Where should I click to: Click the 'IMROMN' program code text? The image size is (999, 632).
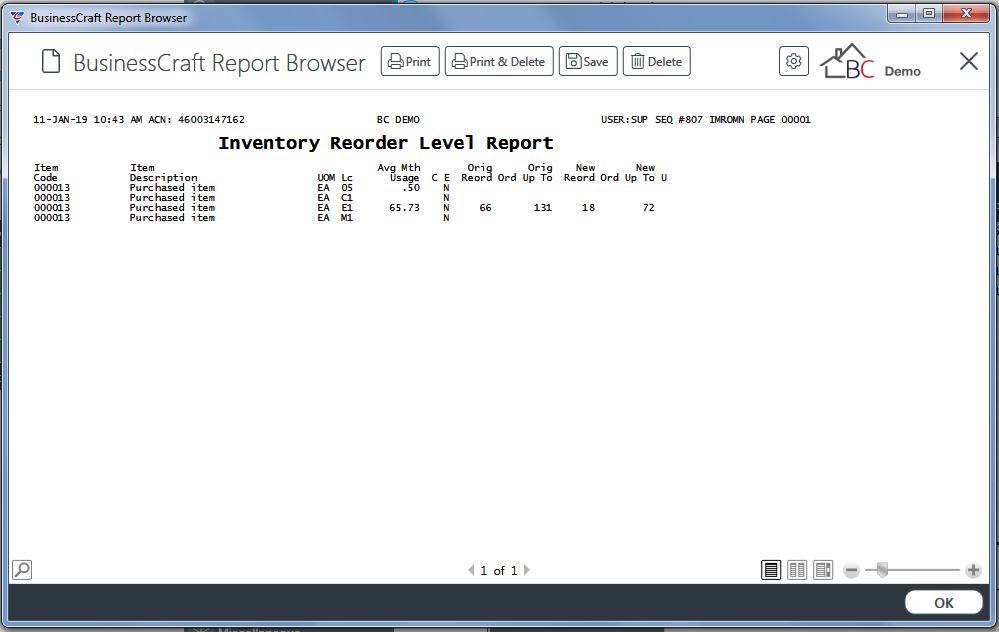(x=726, y=120)
